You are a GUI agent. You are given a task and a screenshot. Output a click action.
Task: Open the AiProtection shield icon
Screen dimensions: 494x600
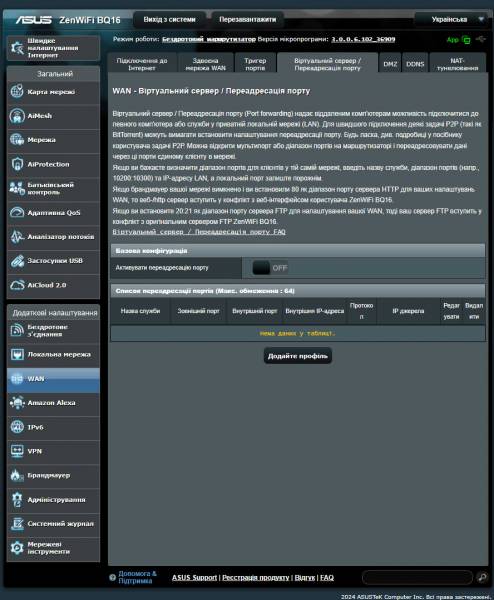pos(17,164)
